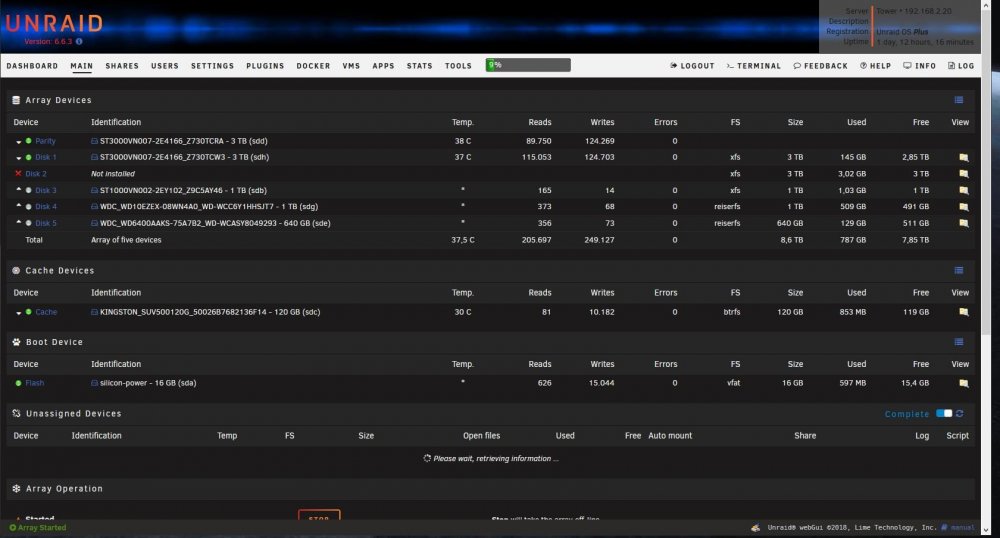Open the Dashboard tab
This screenshot has height=538, width=1000.
click(x=32, y=66)
